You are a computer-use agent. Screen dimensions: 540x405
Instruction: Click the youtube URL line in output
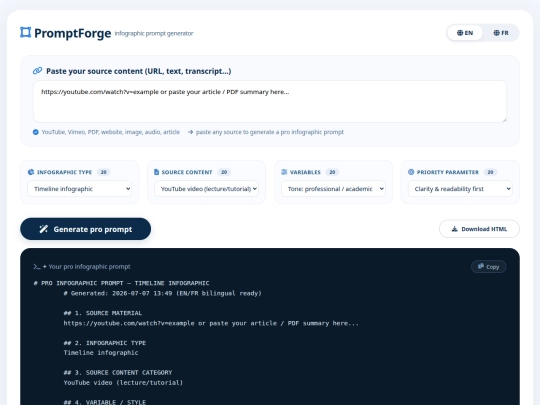pyautogui.click(x=211, y=323)
